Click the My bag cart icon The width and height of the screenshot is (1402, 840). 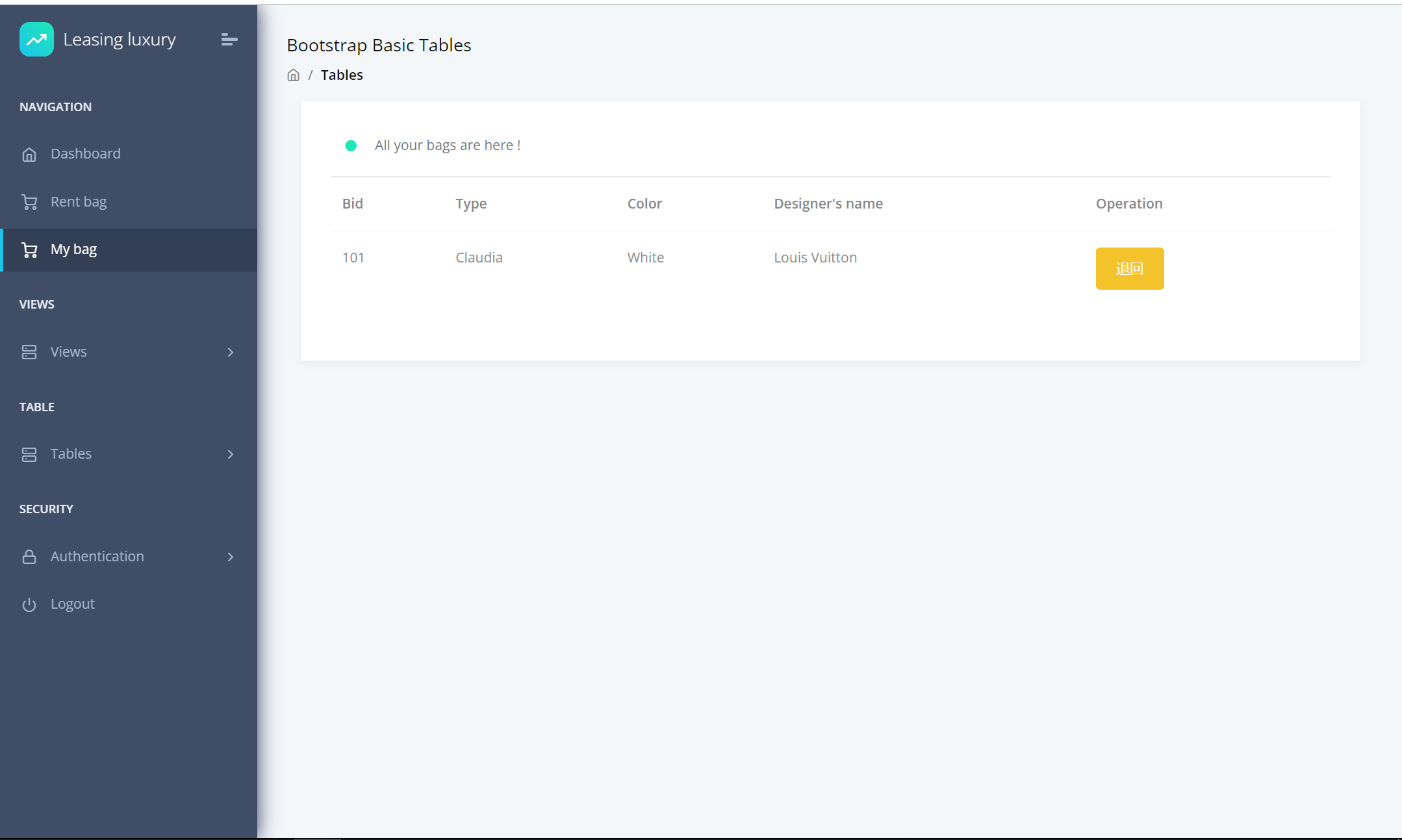[29, 250]
